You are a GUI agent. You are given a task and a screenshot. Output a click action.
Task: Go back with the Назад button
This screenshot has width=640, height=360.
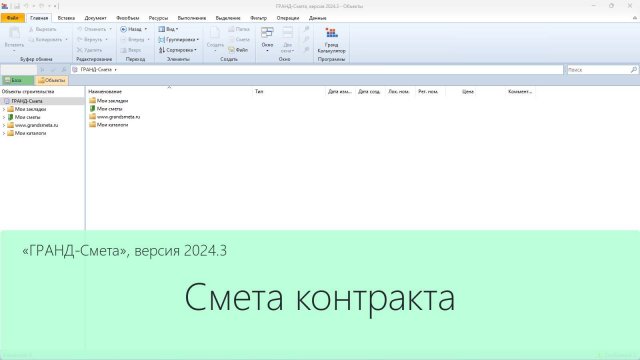131,29
